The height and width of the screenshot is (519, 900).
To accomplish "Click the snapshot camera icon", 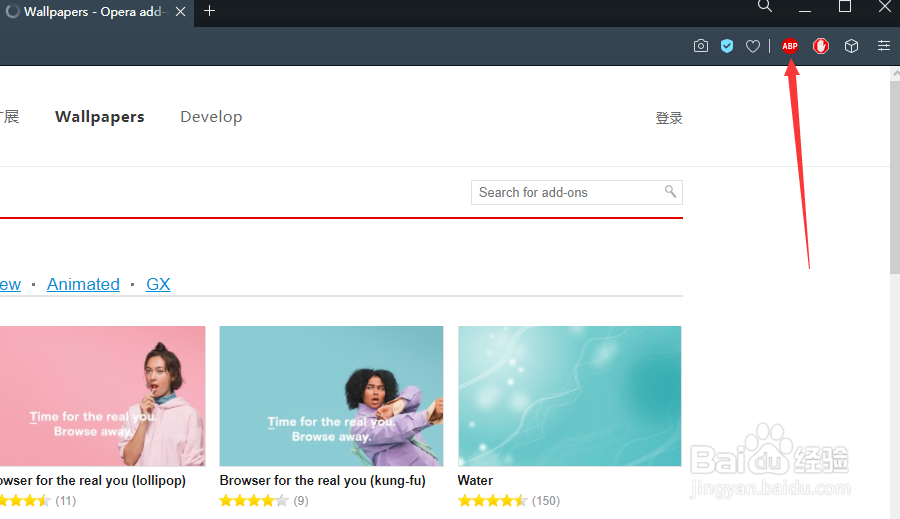I will (x=700, y=46).
